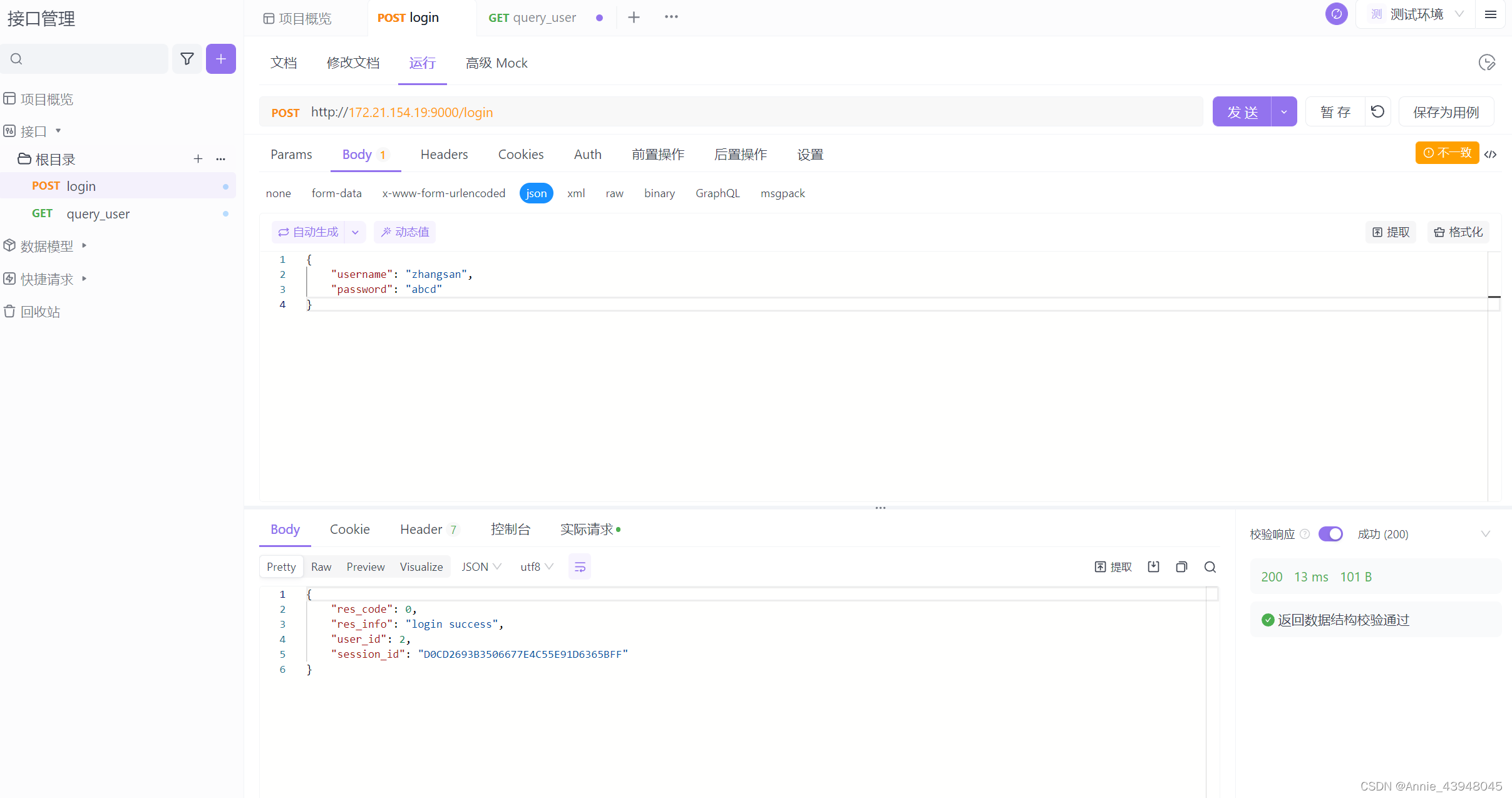Screen dimensions: 1512x798
Task: Click the filter icon beside search
Action: click(187, 59)
